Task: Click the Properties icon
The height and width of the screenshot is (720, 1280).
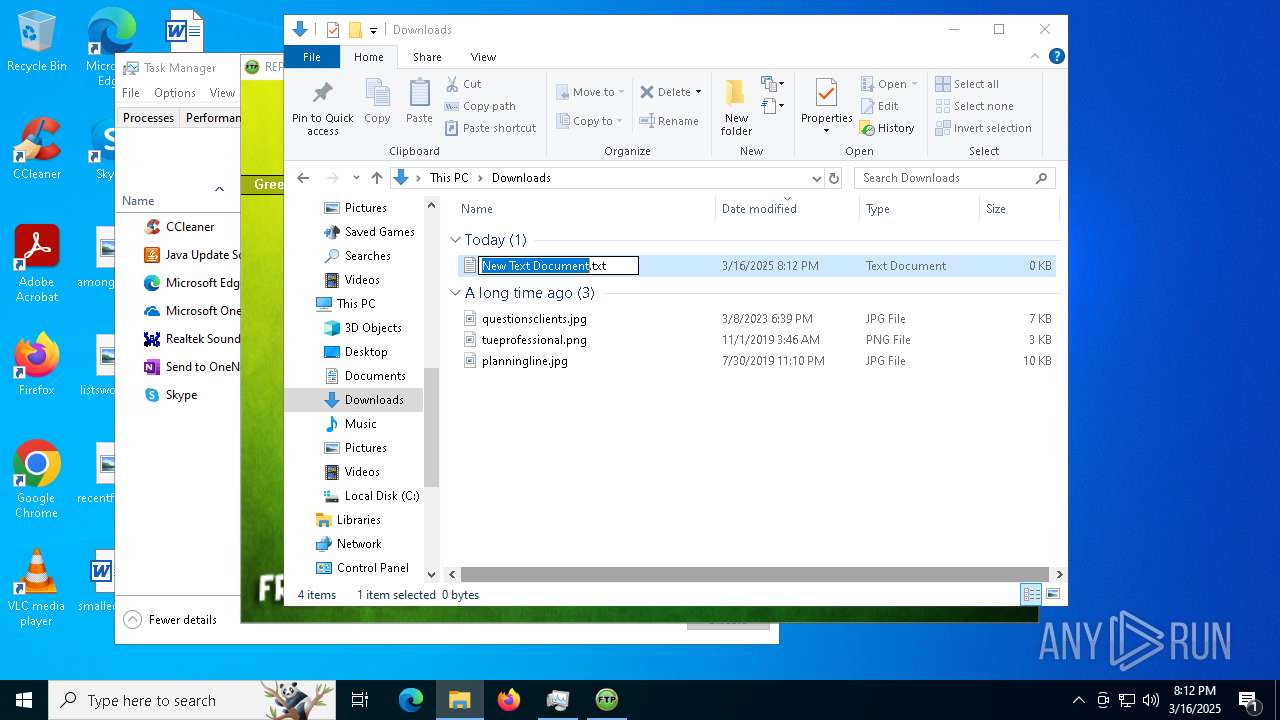Action: pos(826,95)
